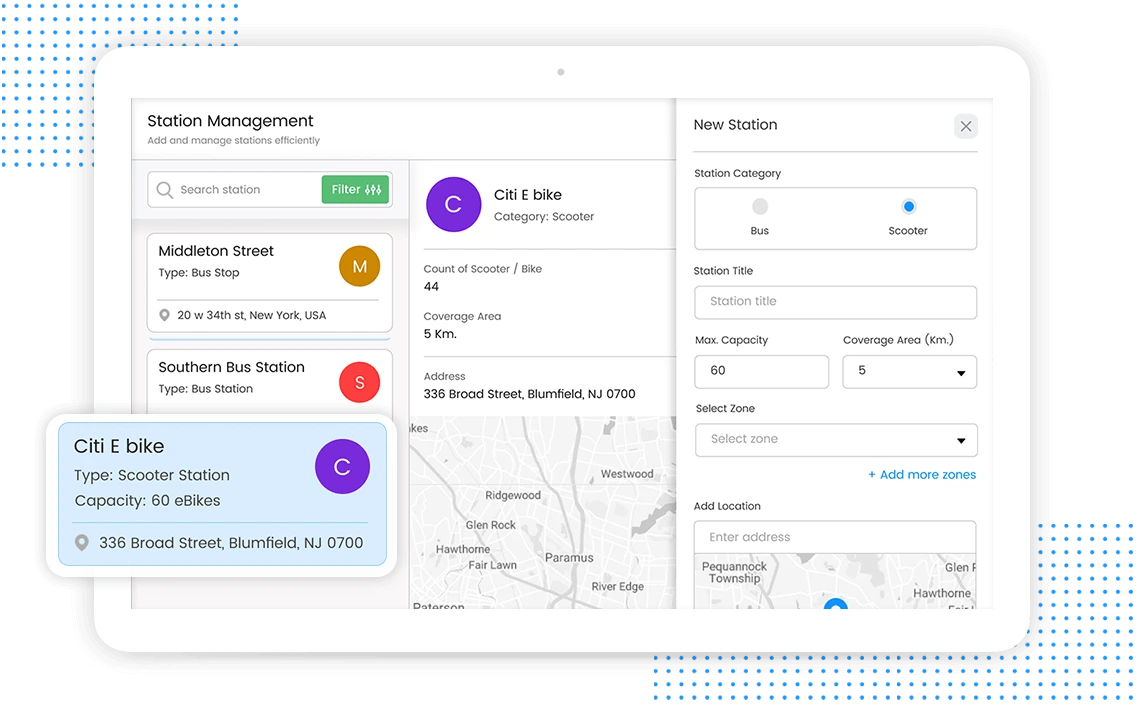The height and width of the screenshot is (710, 1142).
Task: Open the Southern Bus Station card
Action: [269, 382]
